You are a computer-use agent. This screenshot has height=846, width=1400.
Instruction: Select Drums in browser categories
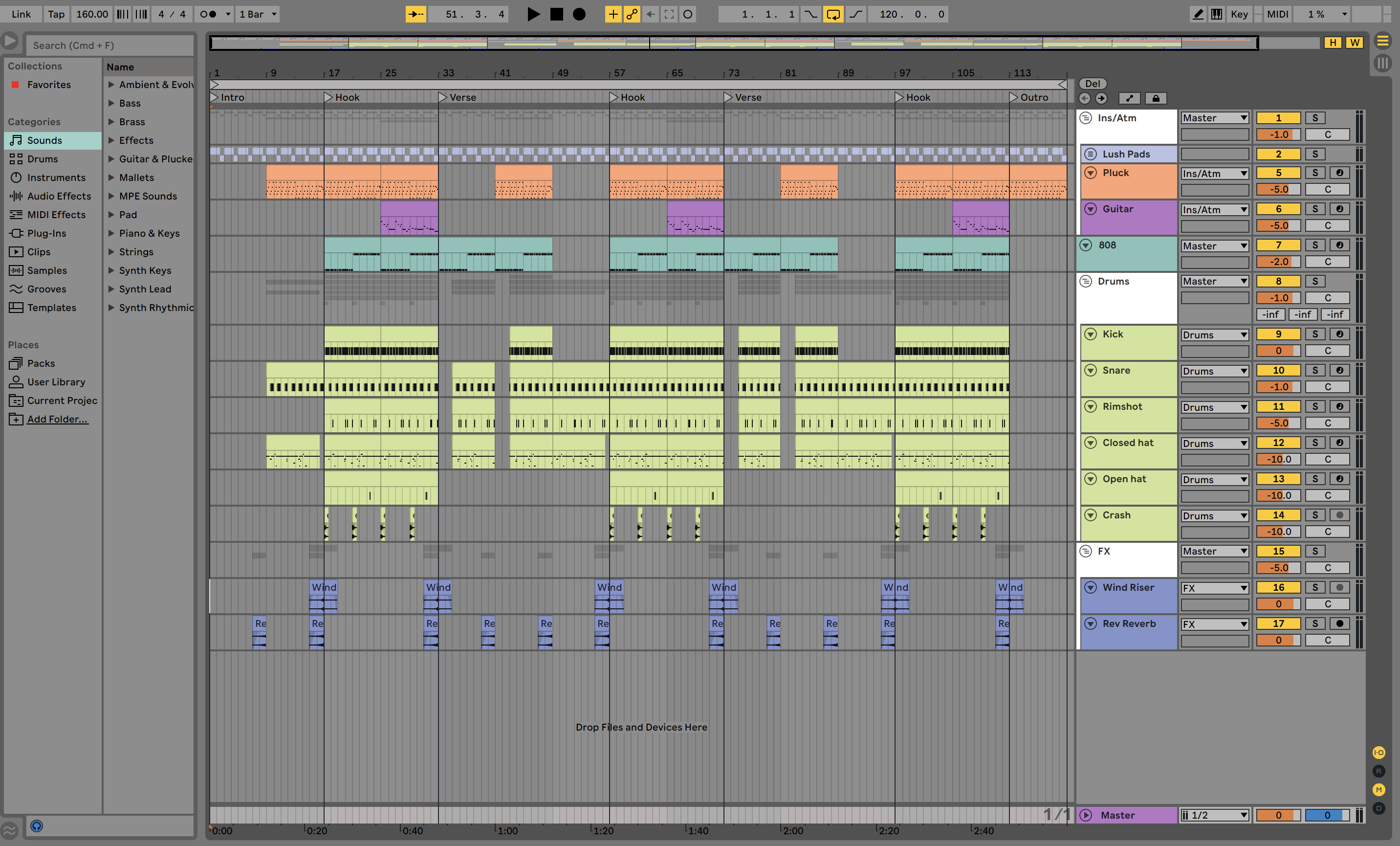tap(43, 159)
